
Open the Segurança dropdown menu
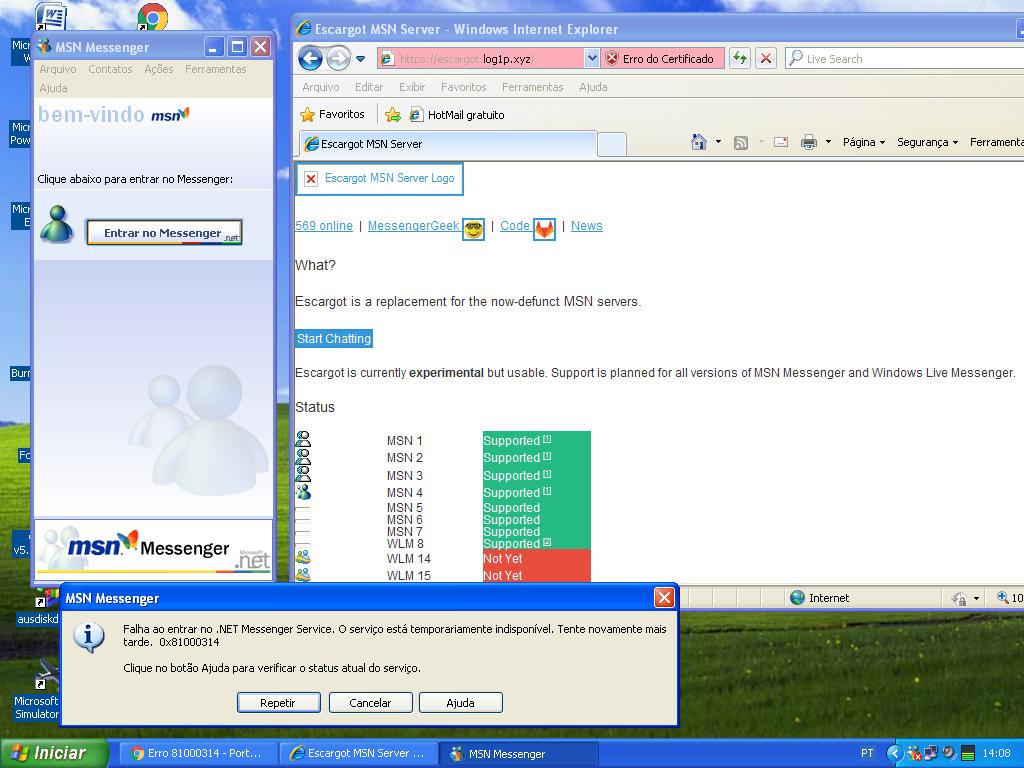(x=927, y=142)
